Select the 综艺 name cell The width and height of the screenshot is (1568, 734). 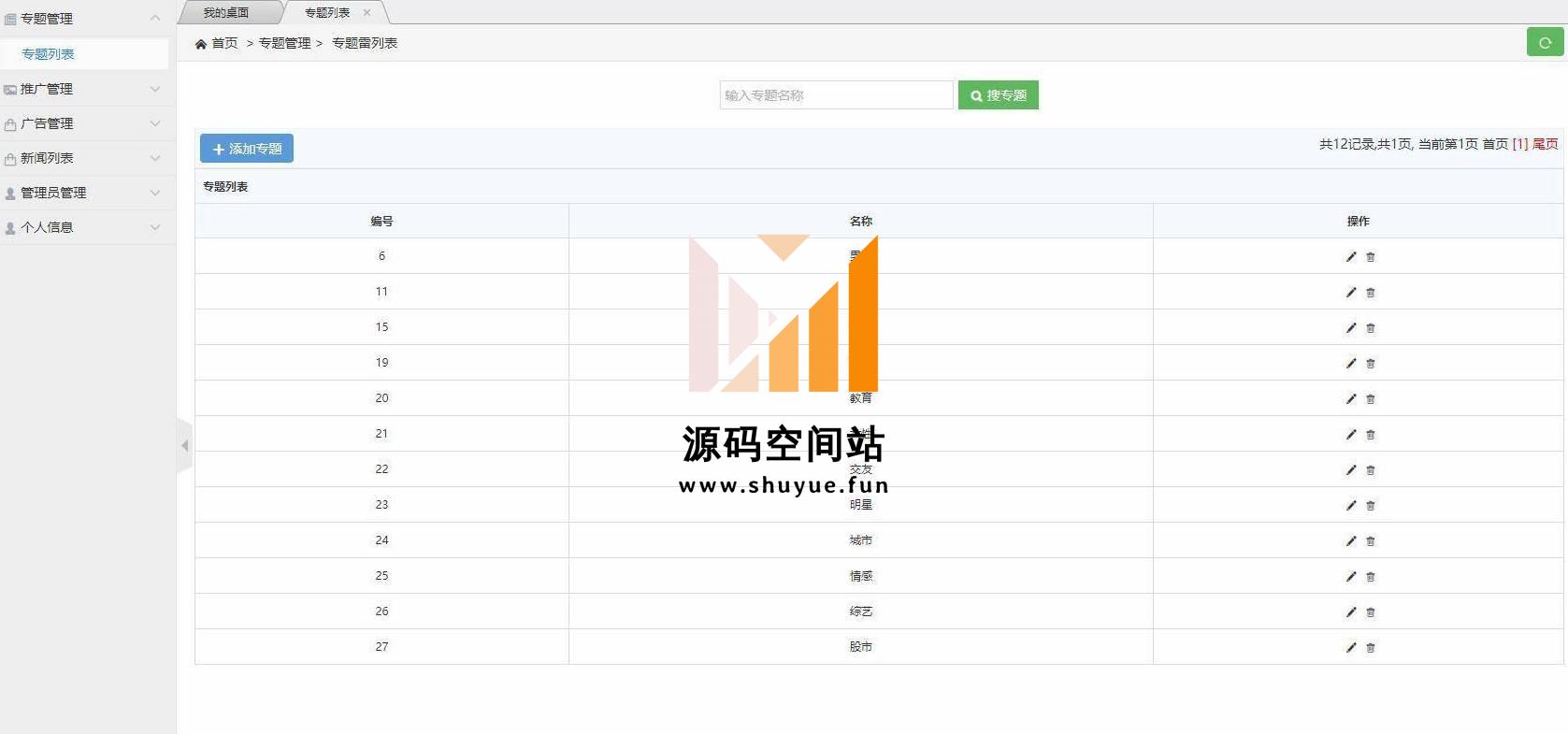(x=861, y=612)
